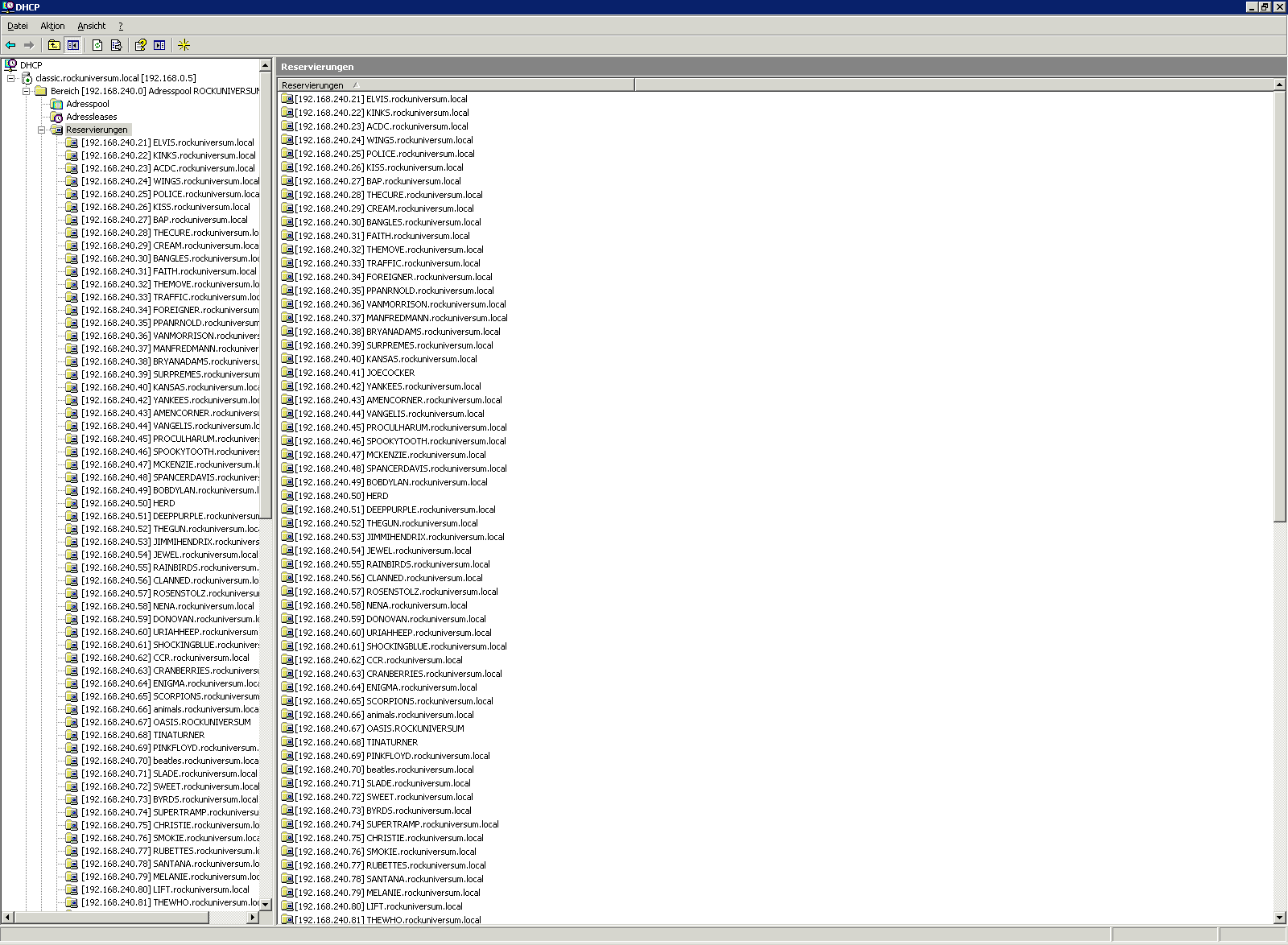Click the Refresh toolbar icon
The image size is (1288, 945).
(x=97, y=45)
